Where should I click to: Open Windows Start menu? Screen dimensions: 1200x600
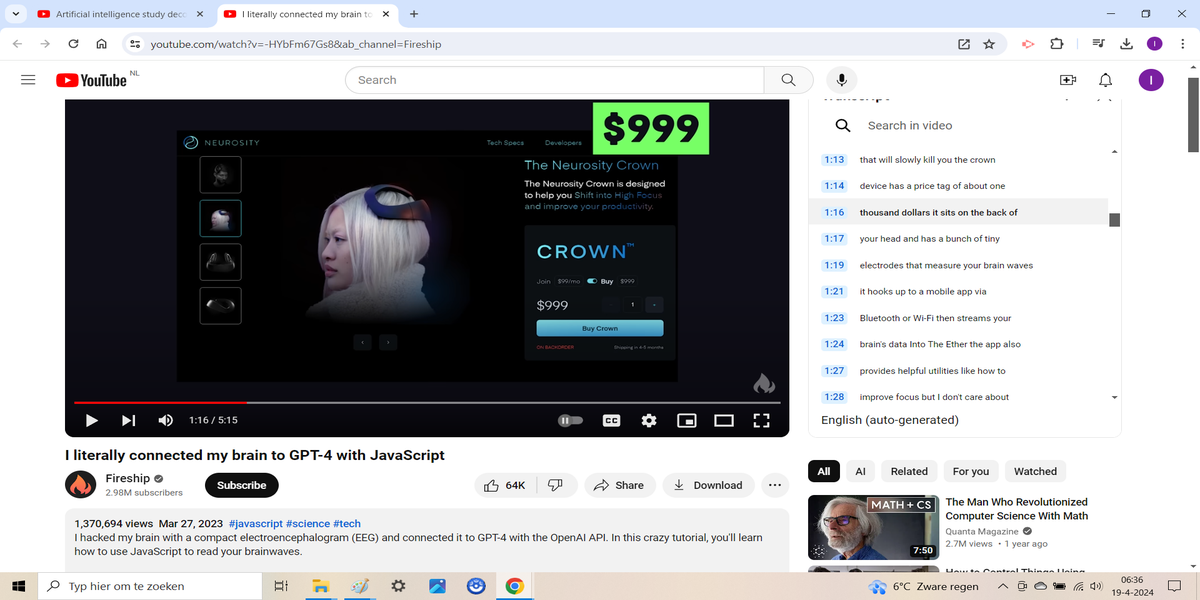coord(19,586)
